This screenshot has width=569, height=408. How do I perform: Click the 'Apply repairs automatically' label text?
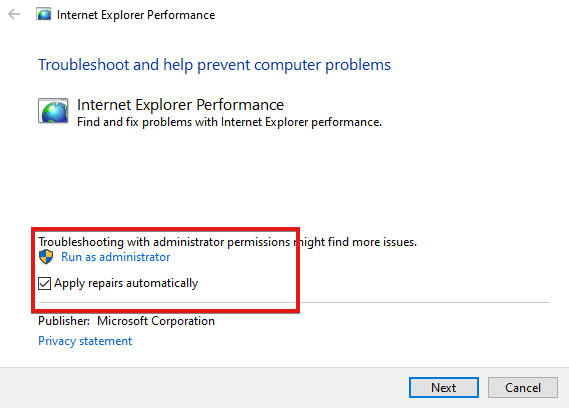coord(126,283)
